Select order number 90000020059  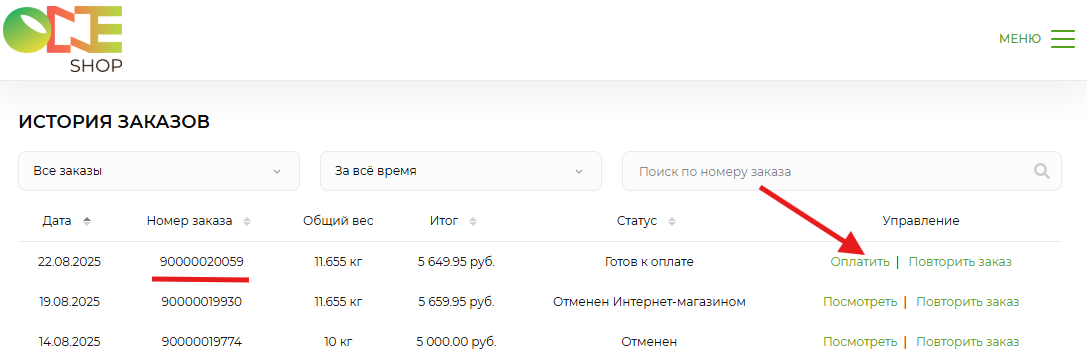click(x=202, y=262)
